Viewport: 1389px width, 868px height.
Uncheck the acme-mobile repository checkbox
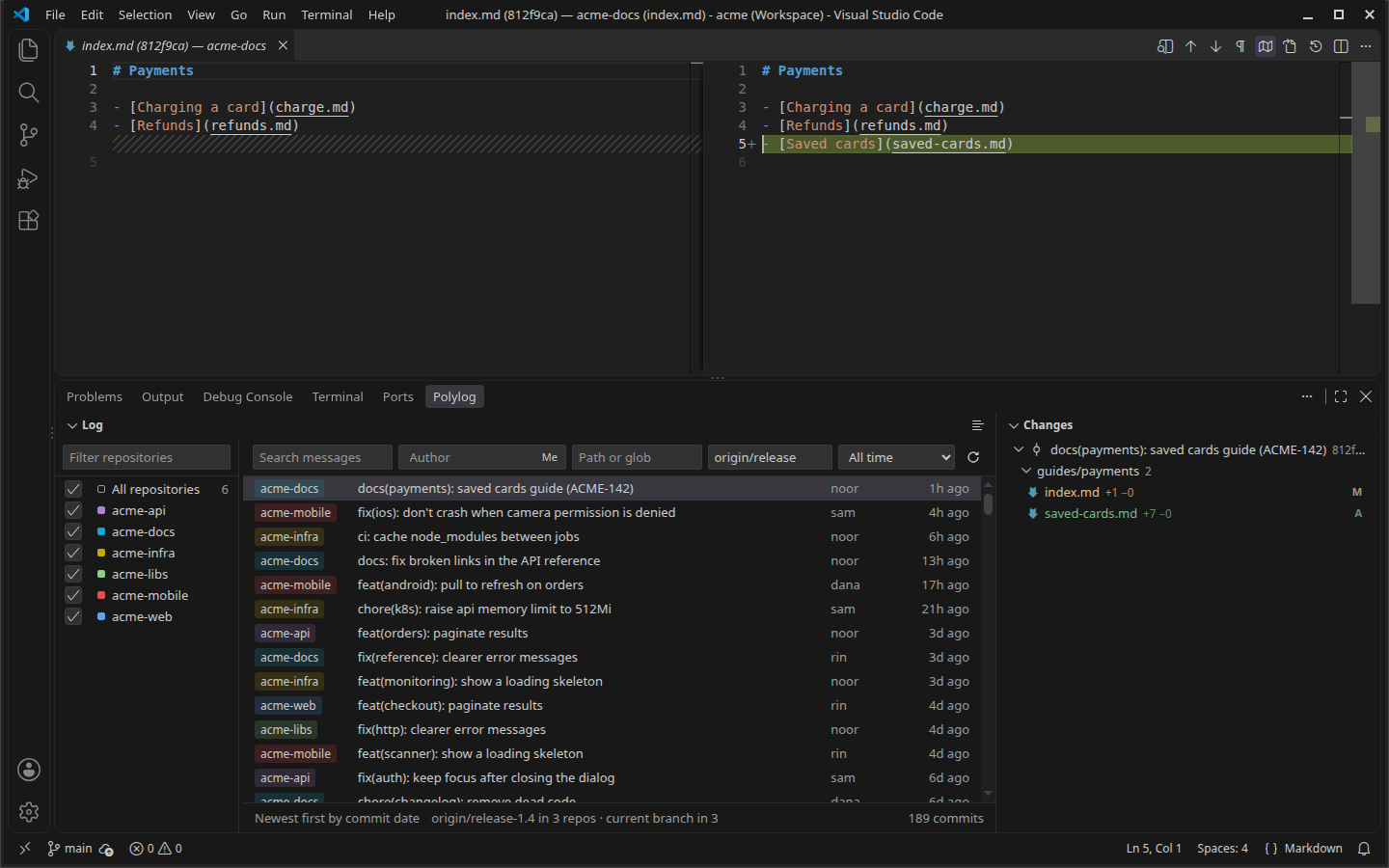tap(73, 595)
